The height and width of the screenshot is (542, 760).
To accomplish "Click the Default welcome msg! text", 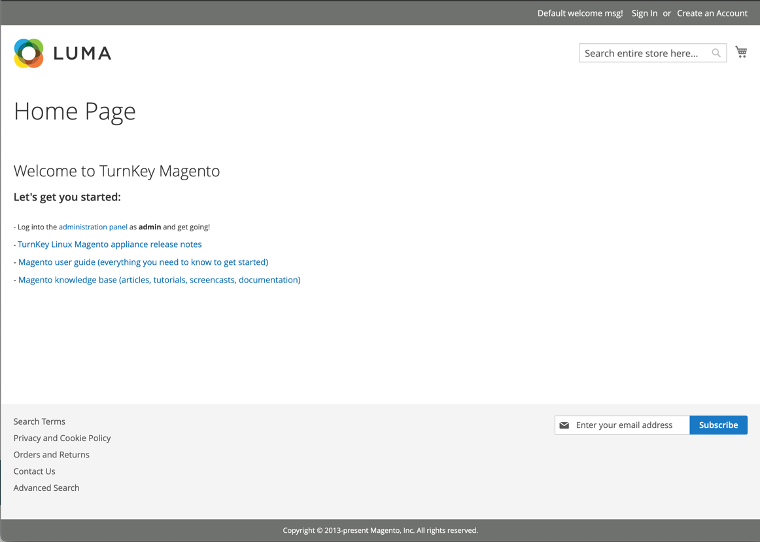I will tap(580, 13).
